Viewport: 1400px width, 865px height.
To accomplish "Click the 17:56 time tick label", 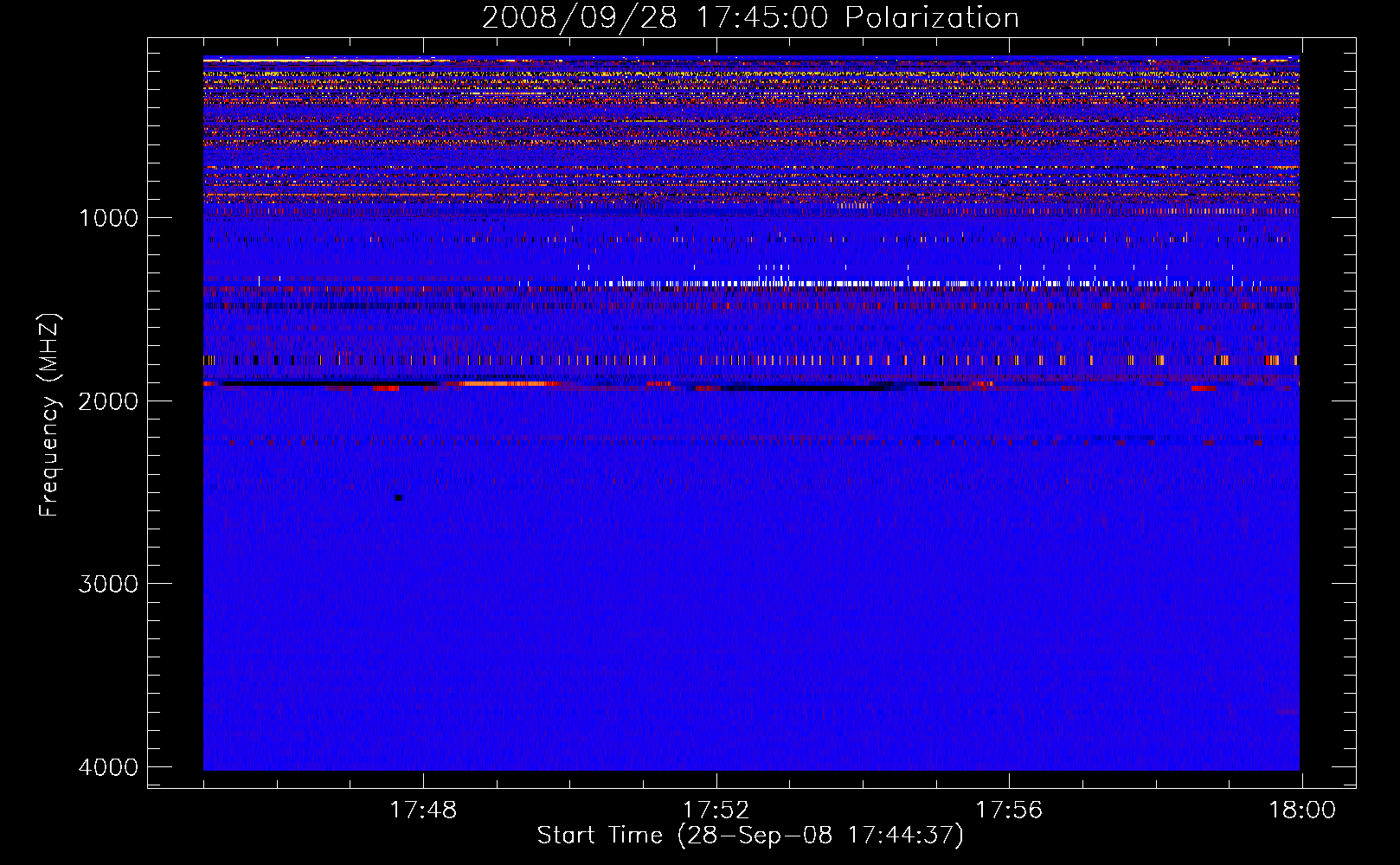I will [x=1009, y=811].
